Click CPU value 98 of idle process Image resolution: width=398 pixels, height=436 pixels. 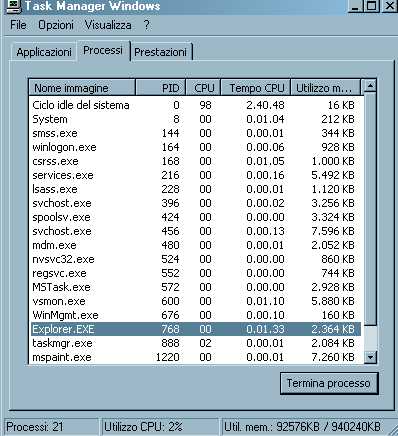(x=205, y=105)
